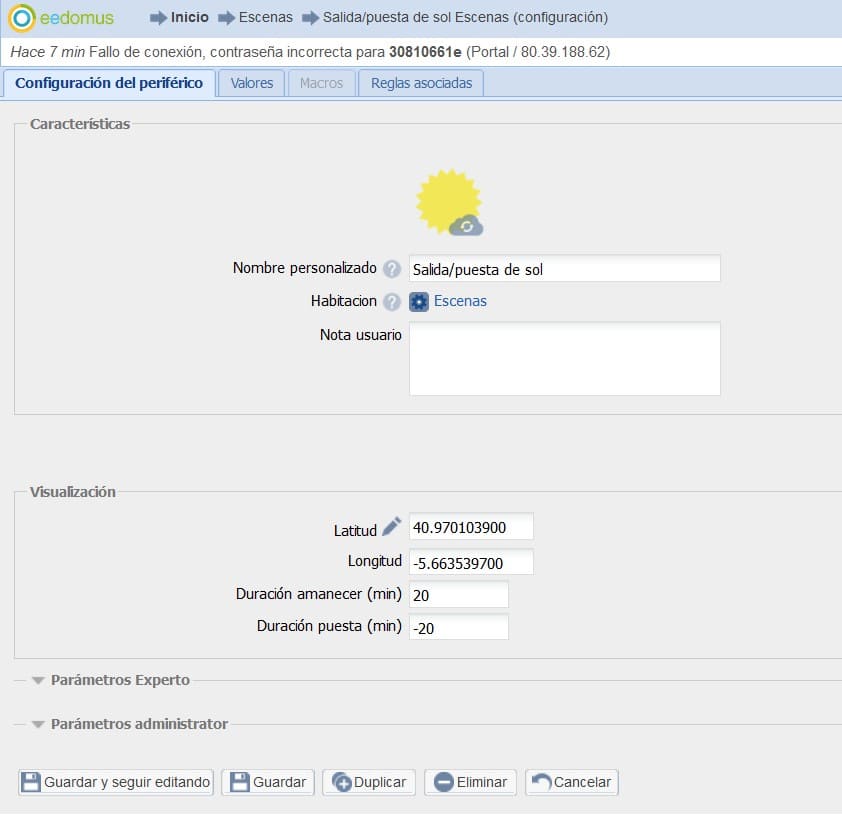Viewport: 842px width, 816px height.
Task: Click the eedomus logo icon
Action: (22, 18)
